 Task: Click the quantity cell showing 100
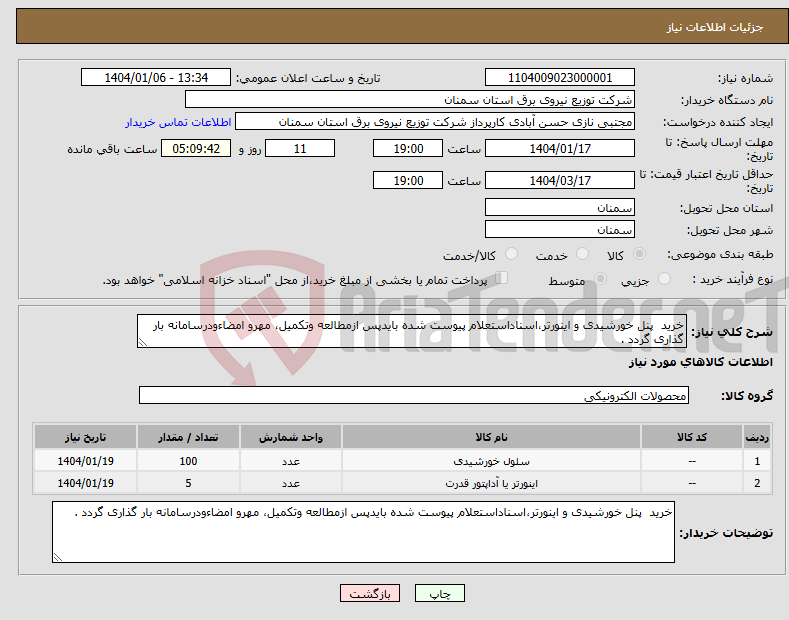[188, 461]
